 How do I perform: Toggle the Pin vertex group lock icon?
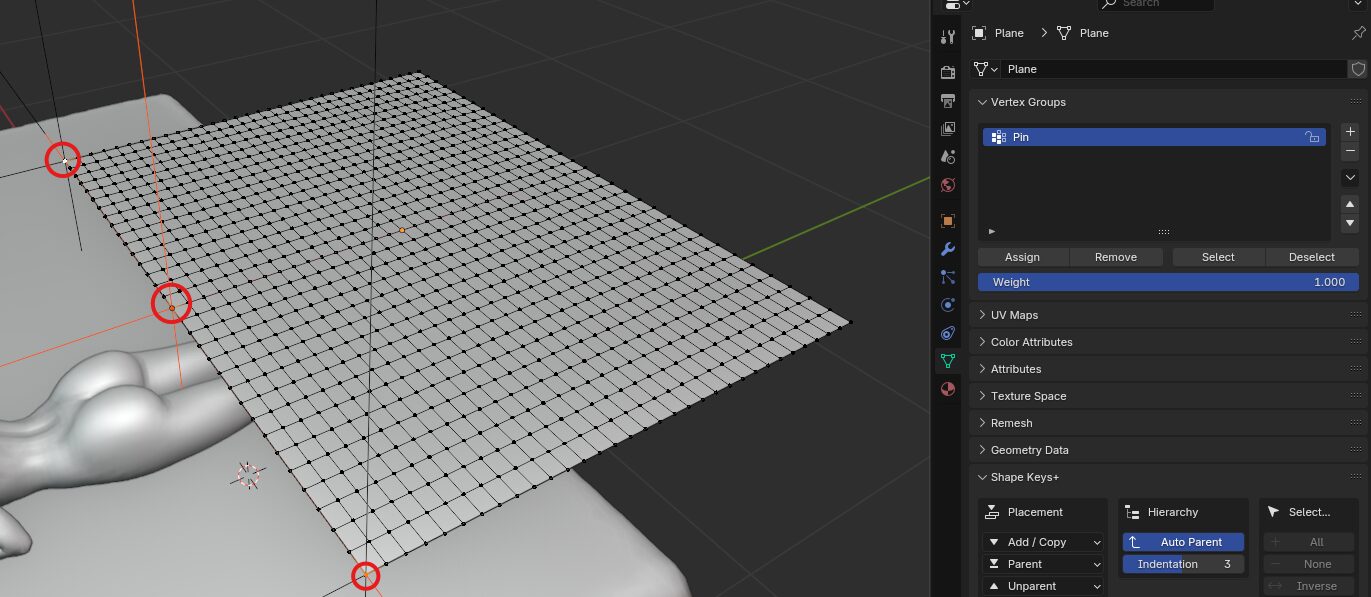[x=1311, y=137]
